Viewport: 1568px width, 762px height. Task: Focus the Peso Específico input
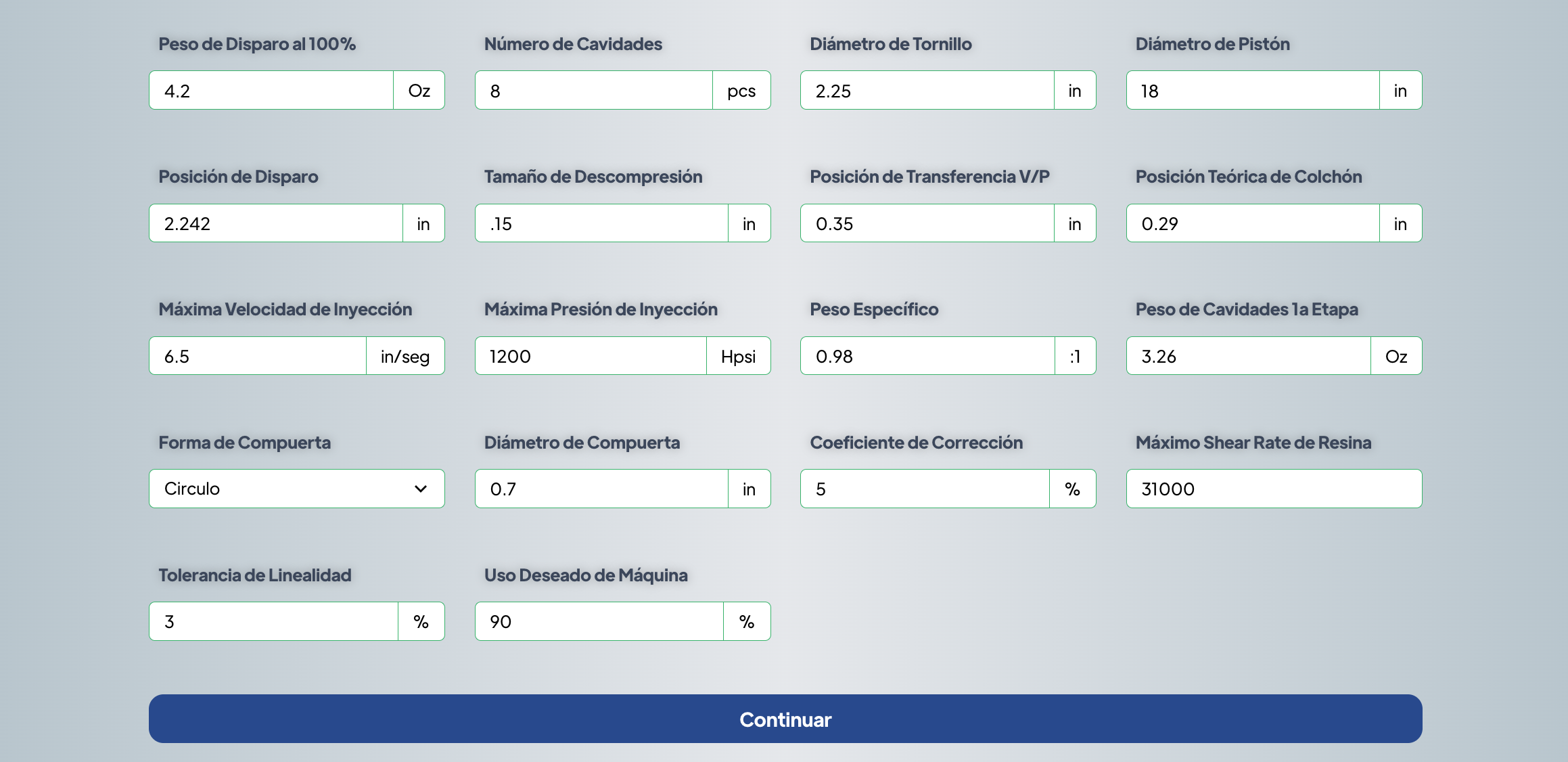click(x=927, y=356)
